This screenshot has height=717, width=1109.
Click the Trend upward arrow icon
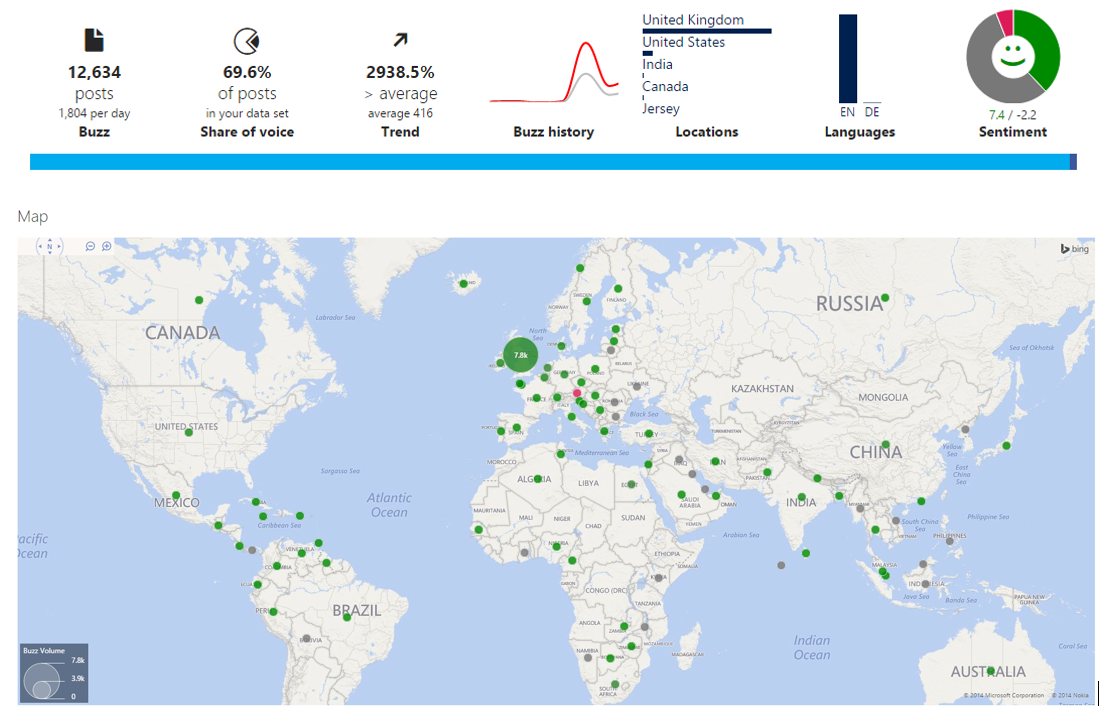pos(400,40)
